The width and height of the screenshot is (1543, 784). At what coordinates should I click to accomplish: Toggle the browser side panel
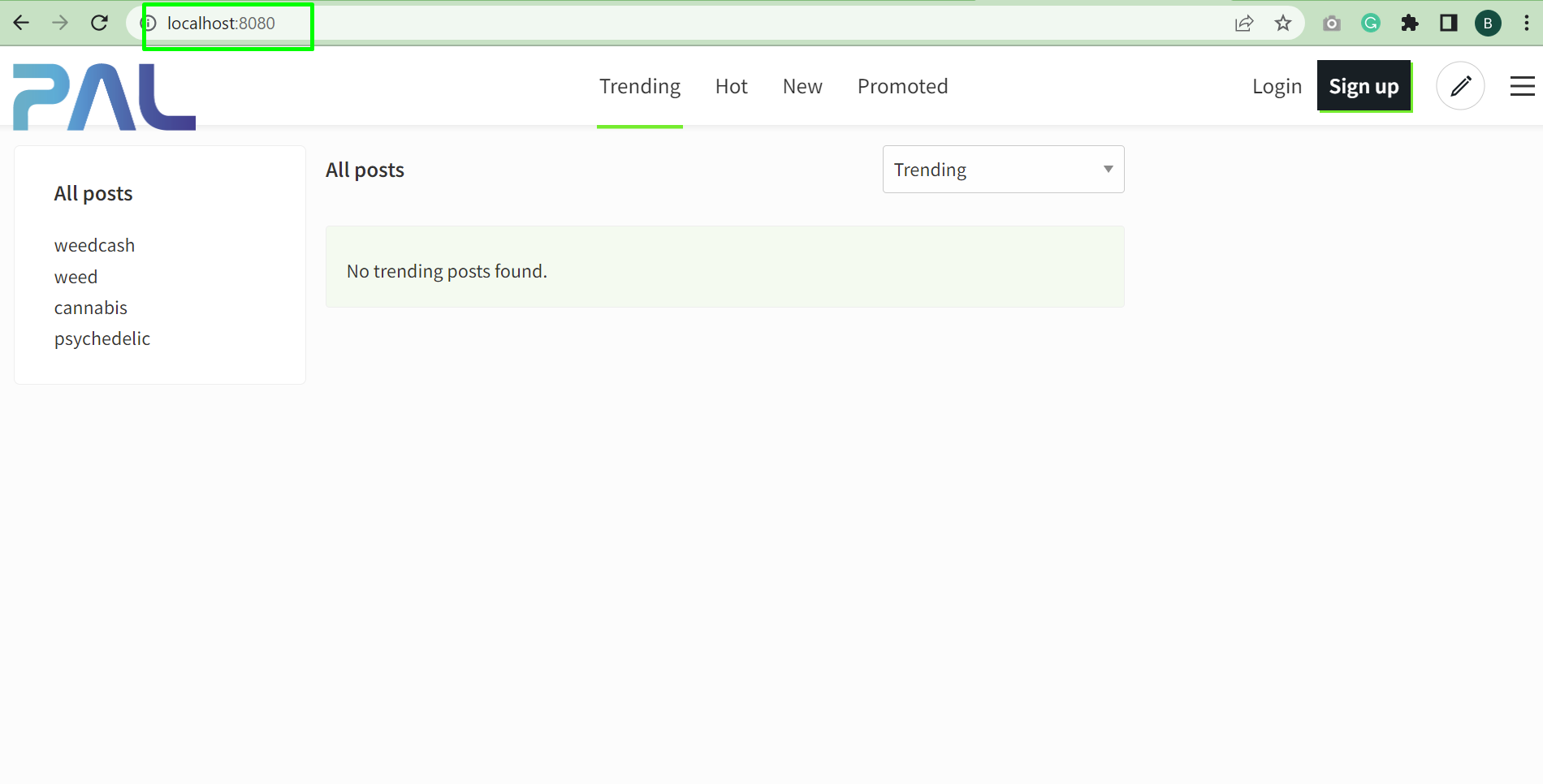1449,23
